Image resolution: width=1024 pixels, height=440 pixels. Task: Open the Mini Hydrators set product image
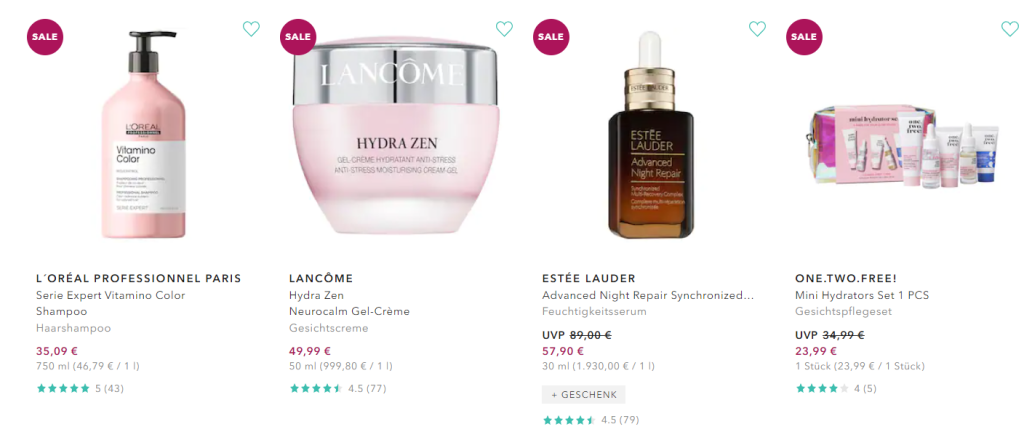903,146
